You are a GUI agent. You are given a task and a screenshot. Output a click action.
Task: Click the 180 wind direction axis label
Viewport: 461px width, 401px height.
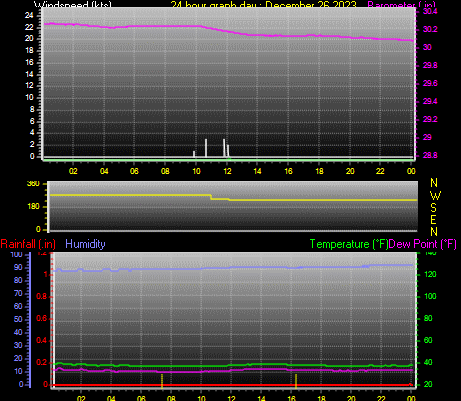click(x=33, y=206)
